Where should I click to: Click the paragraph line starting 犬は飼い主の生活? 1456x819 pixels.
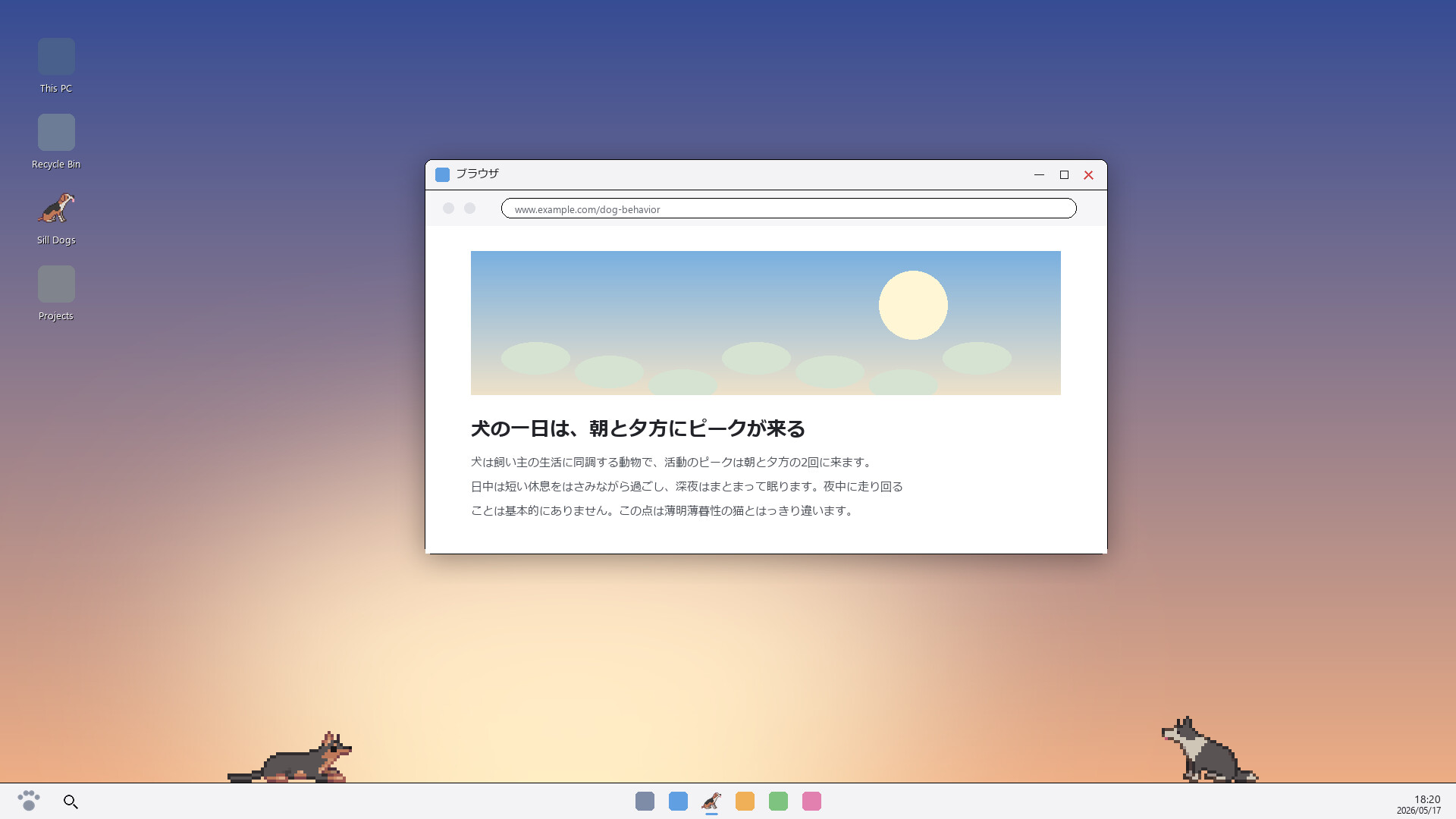673,462
